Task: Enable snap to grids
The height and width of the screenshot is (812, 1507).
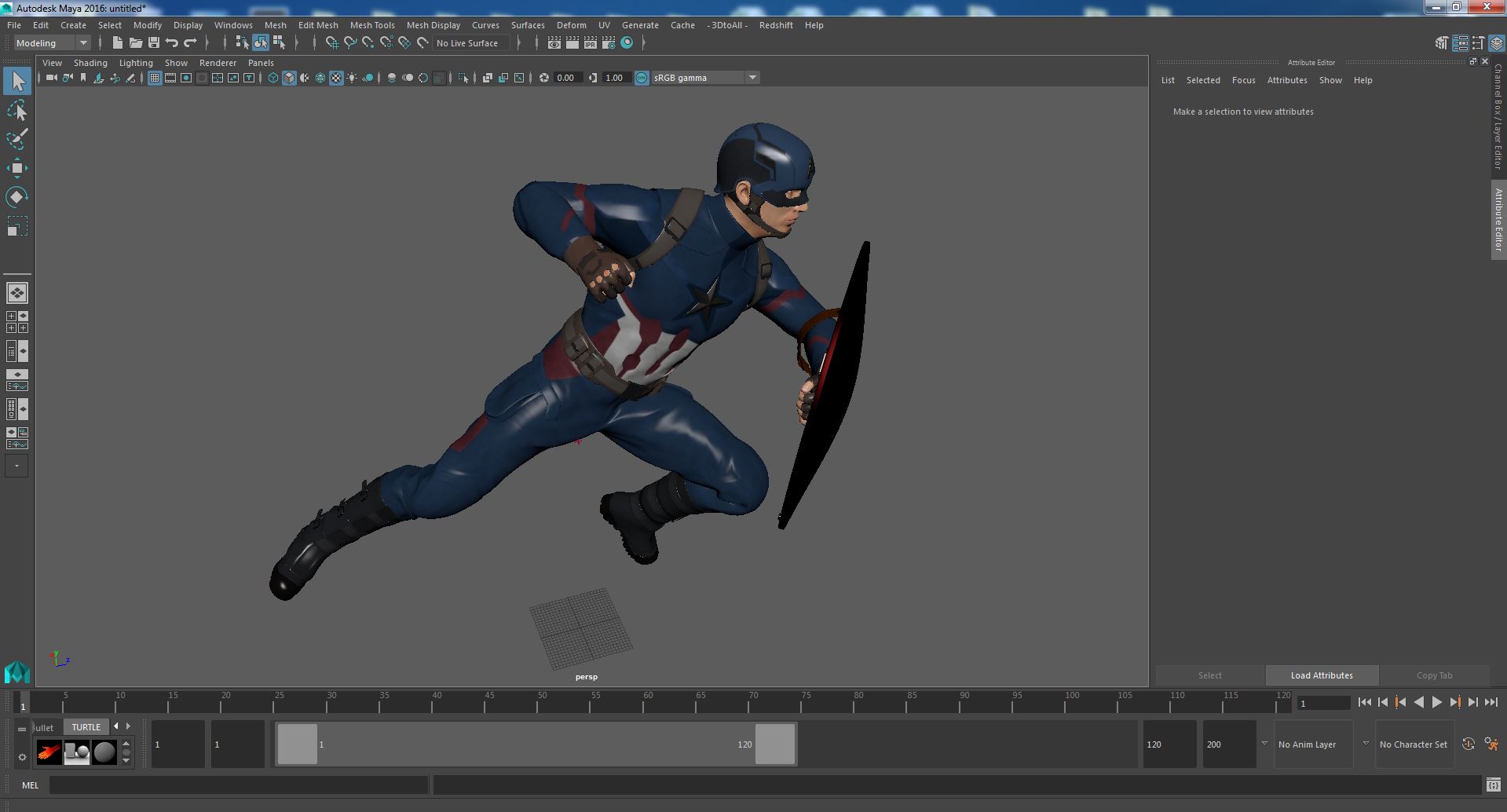Action: pyautogui.click(x=331, y=43)
